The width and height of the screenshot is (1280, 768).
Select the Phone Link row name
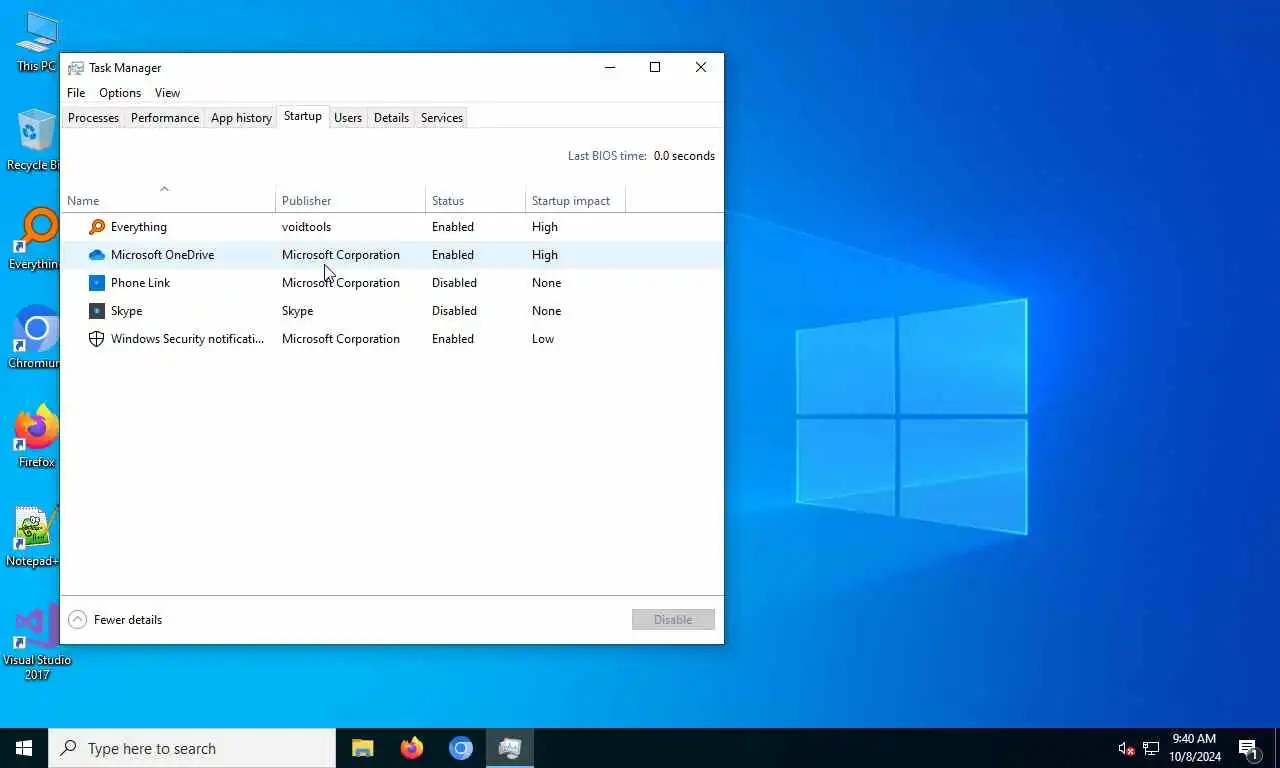point(140,283)
